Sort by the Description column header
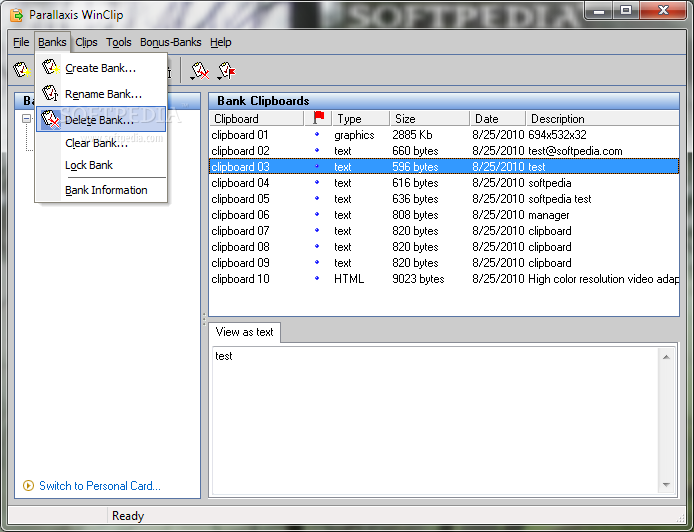 tap(602, 119)
